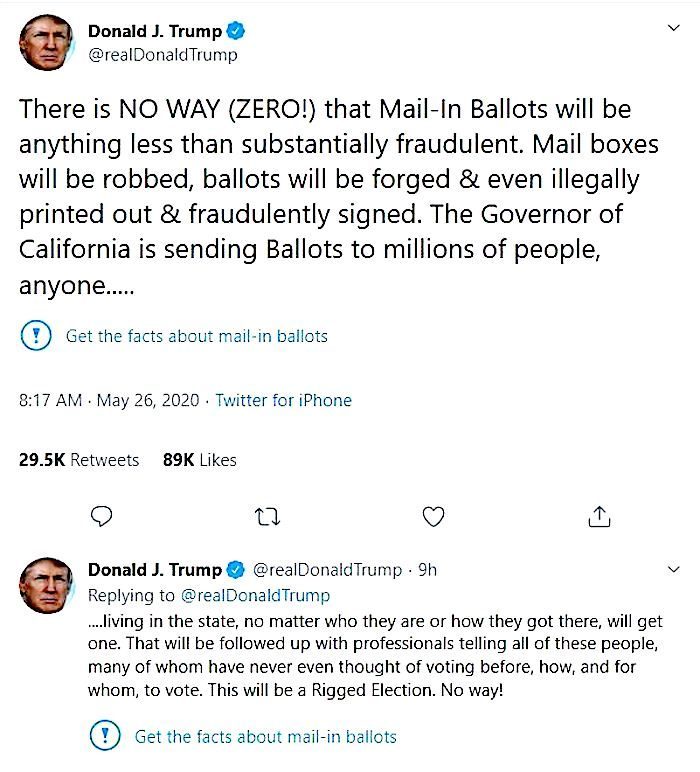
Task: View the 29.5K Retweets list
Action: pos(79,460)
